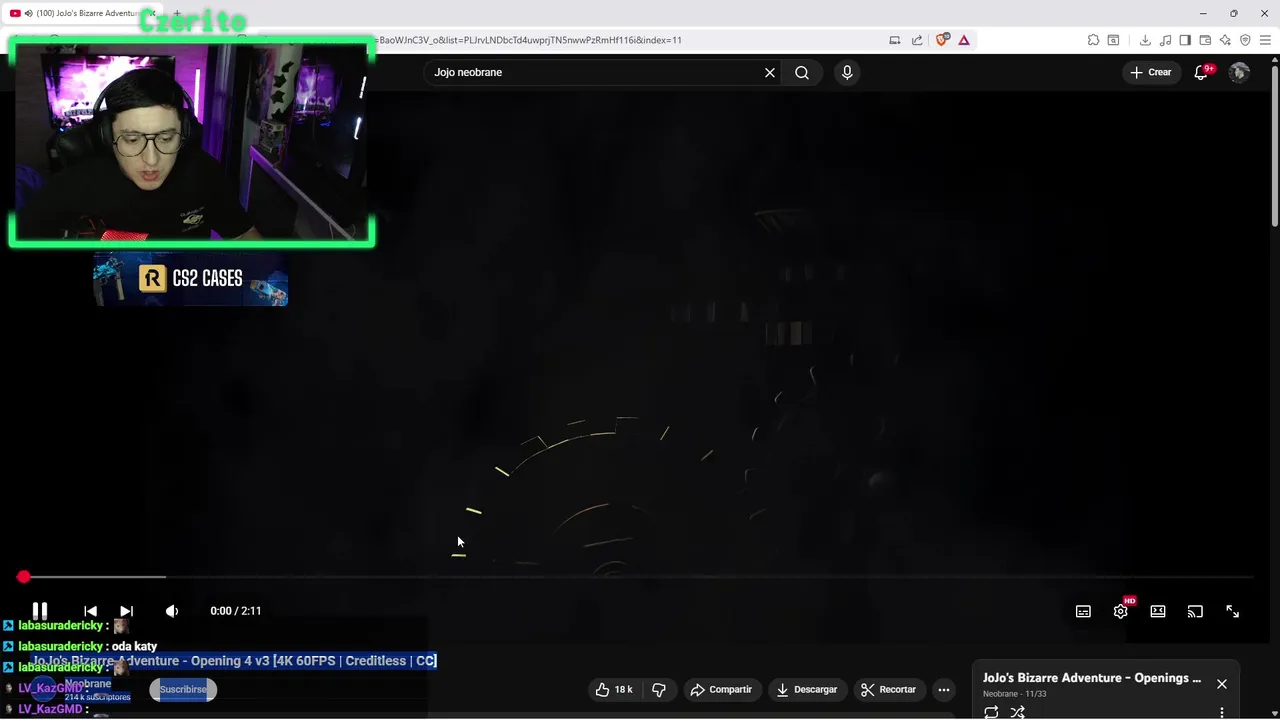Open Brave Wallet icon
The image size is (1280, 720).
point(1205,40)
